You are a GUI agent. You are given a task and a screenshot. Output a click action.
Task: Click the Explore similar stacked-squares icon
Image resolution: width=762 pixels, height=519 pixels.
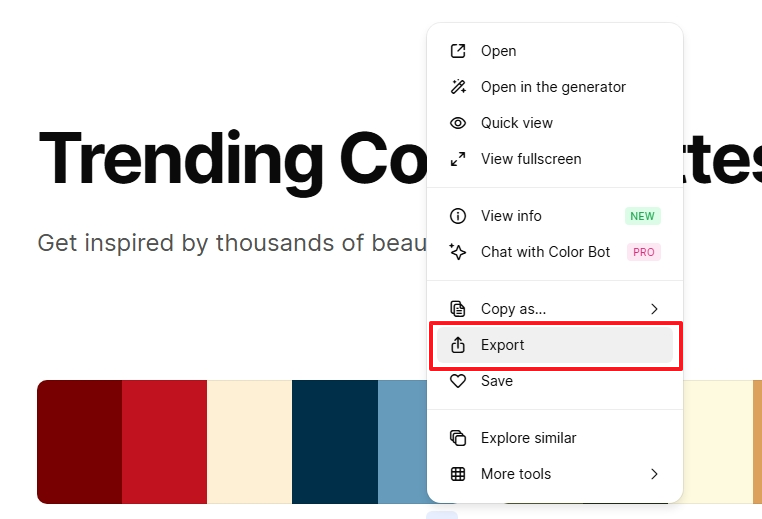(458, 438)
